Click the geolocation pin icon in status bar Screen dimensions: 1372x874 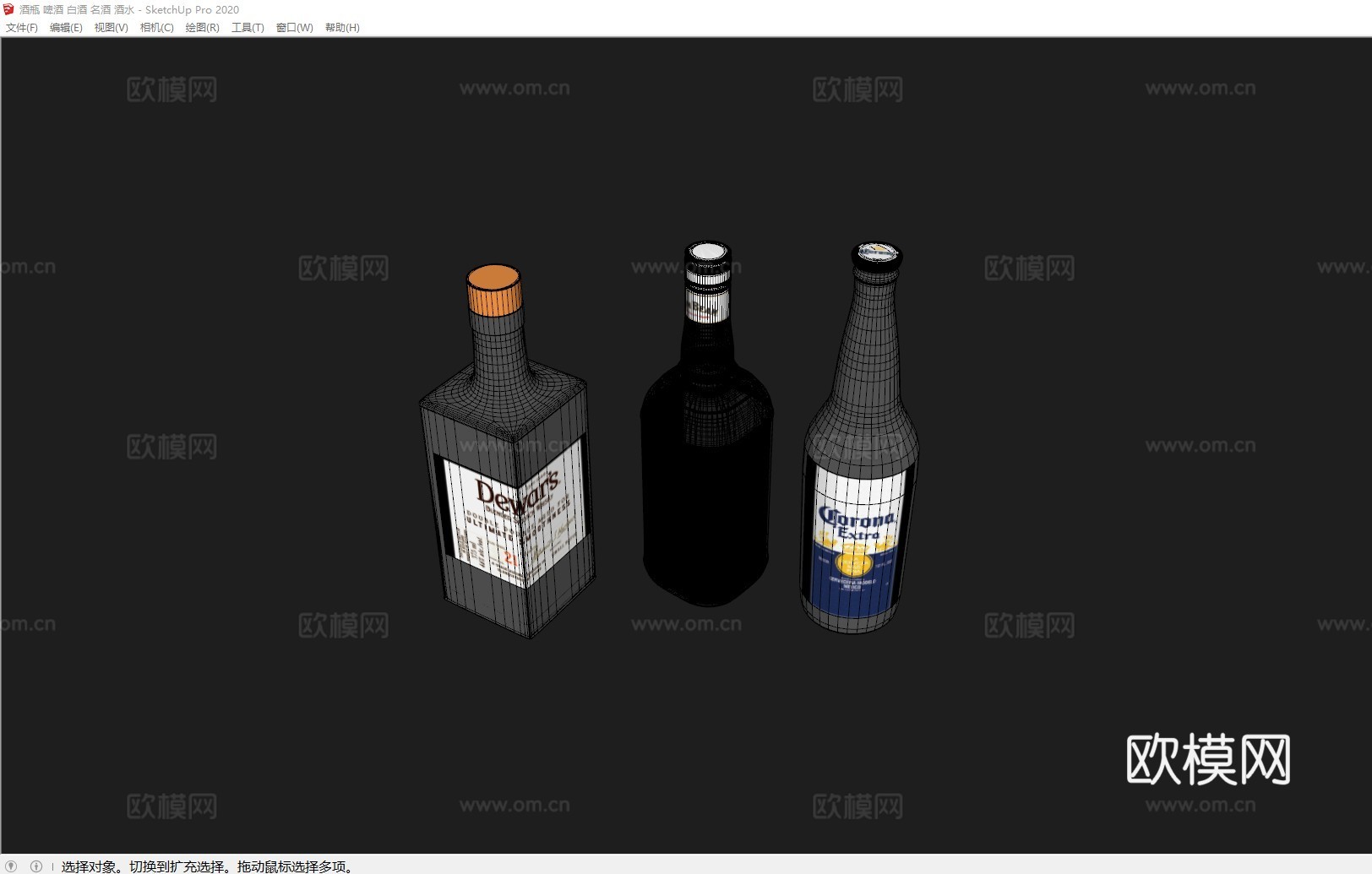point(11,866)
